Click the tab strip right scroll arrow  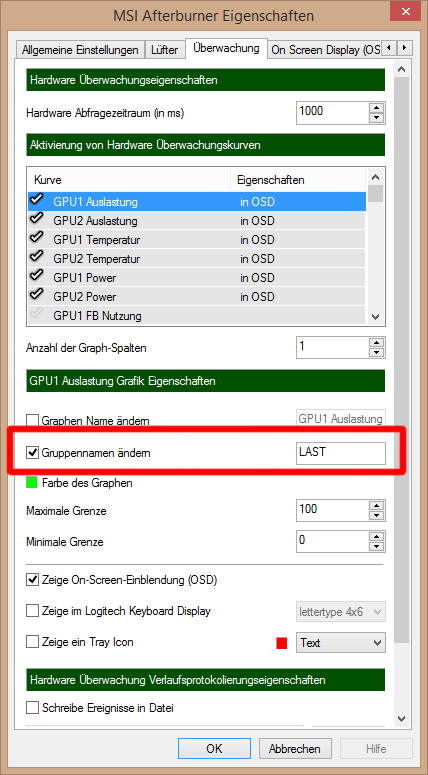[x=405, y=48]
